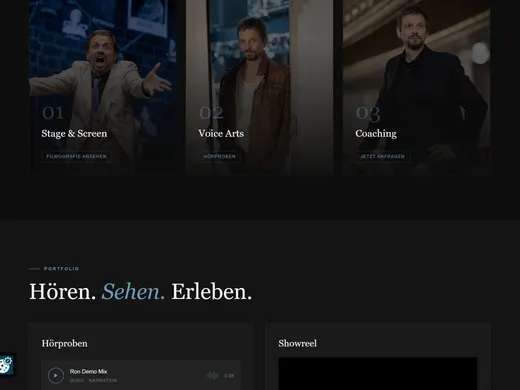Click the 0:38 duration of Ron Demo Mix
This screenshot has width=520, height=390.
229,376
